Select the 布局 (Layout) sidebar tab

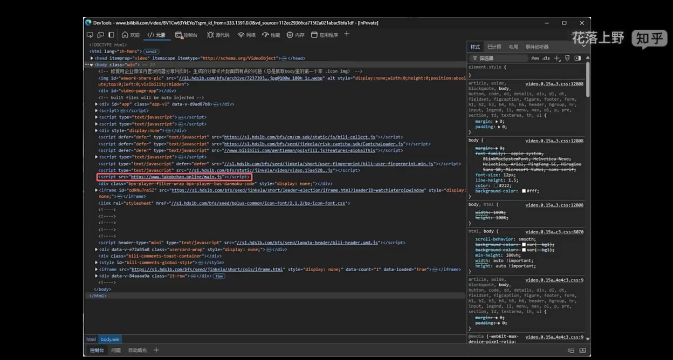tap(513, 46)
